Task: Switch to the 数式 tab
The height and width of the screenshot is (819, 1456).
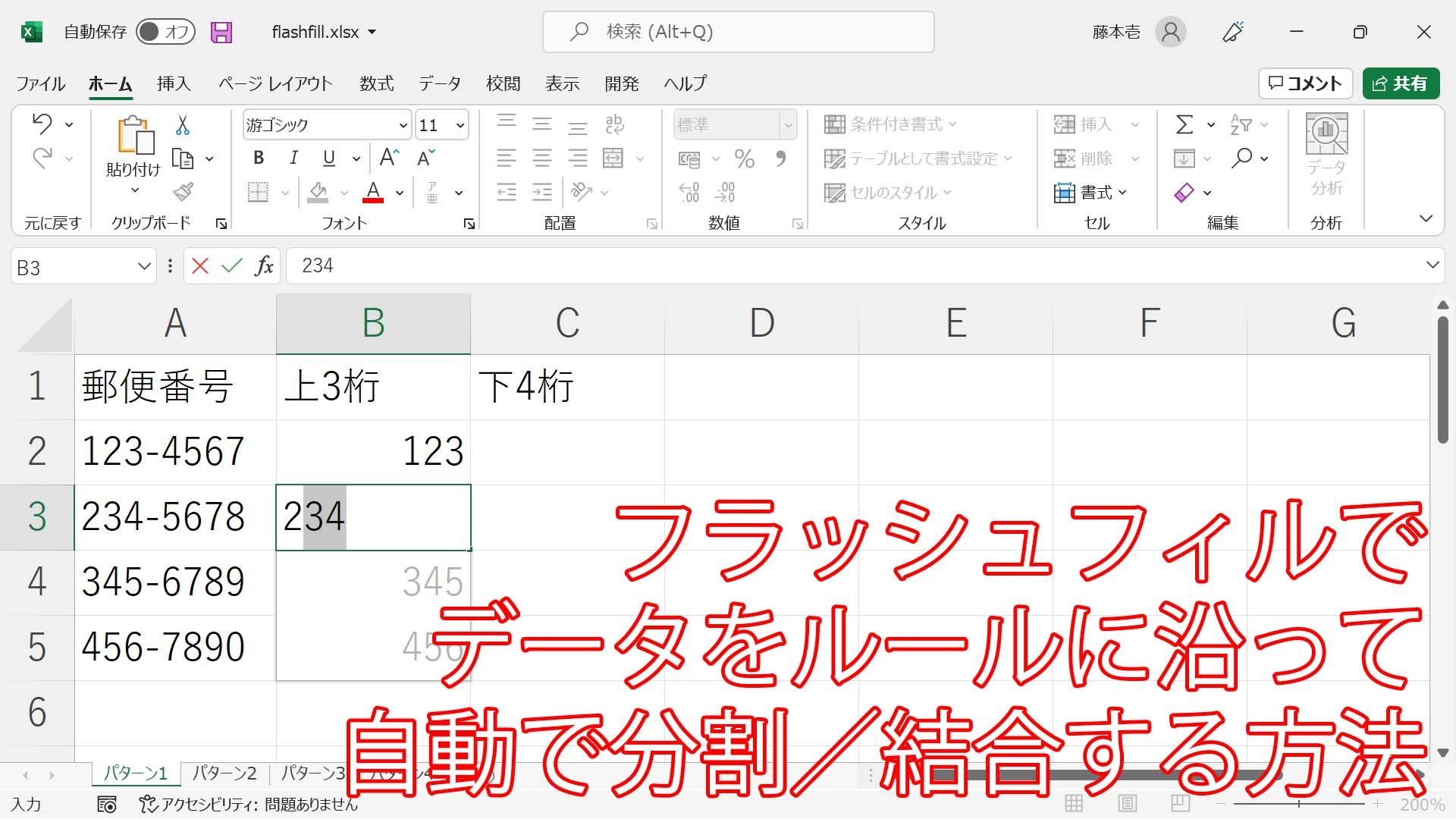Action: [377, 83]
